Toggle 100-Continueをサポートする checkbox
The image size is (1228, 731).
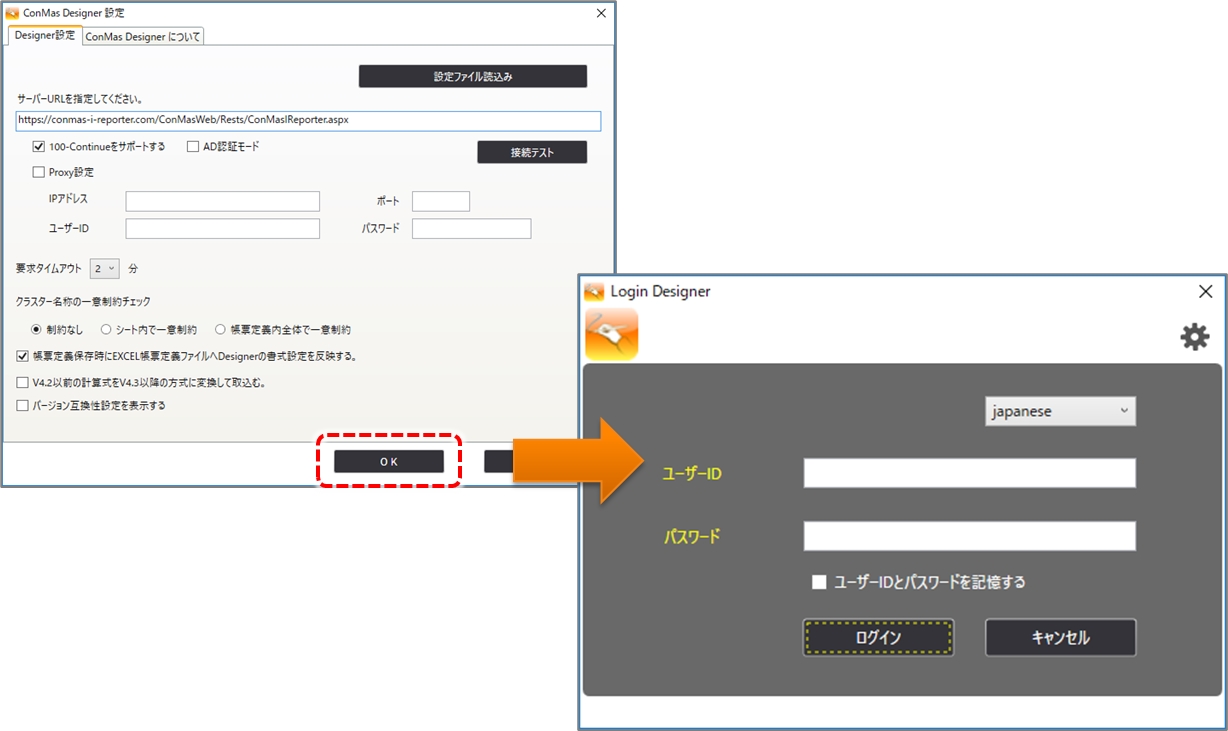[x=39, y=147]
